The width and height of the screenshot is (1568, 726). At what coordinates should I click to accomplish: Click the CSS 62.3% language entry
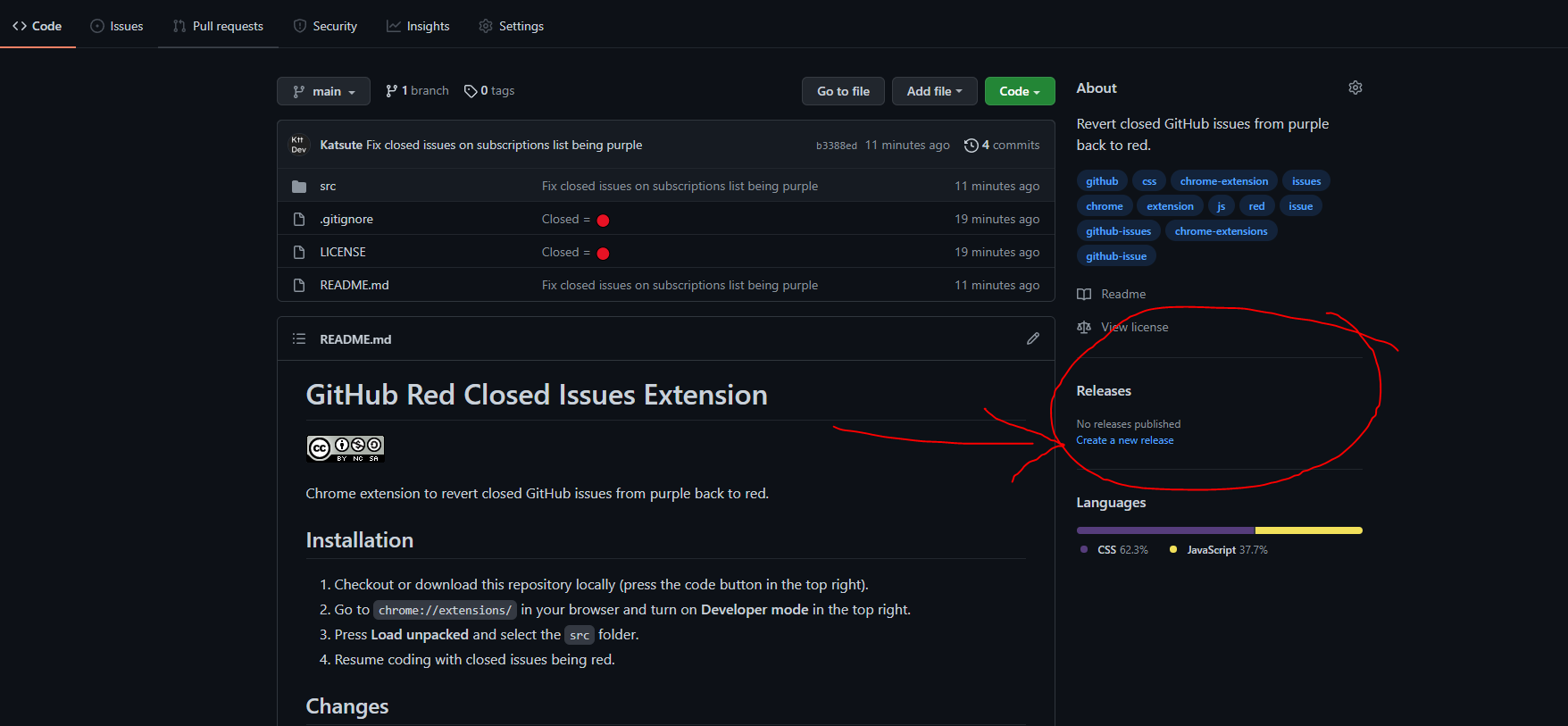point(1113,550)
